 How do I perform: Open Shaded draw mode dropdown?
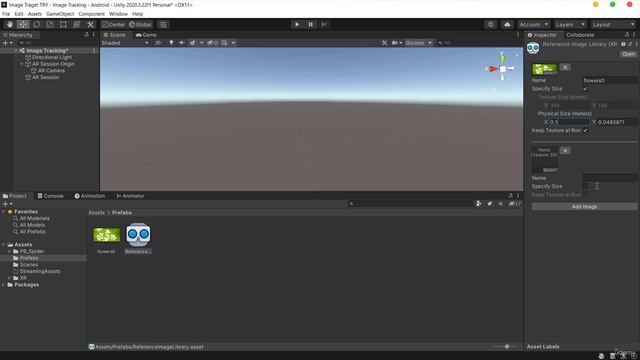125,43
